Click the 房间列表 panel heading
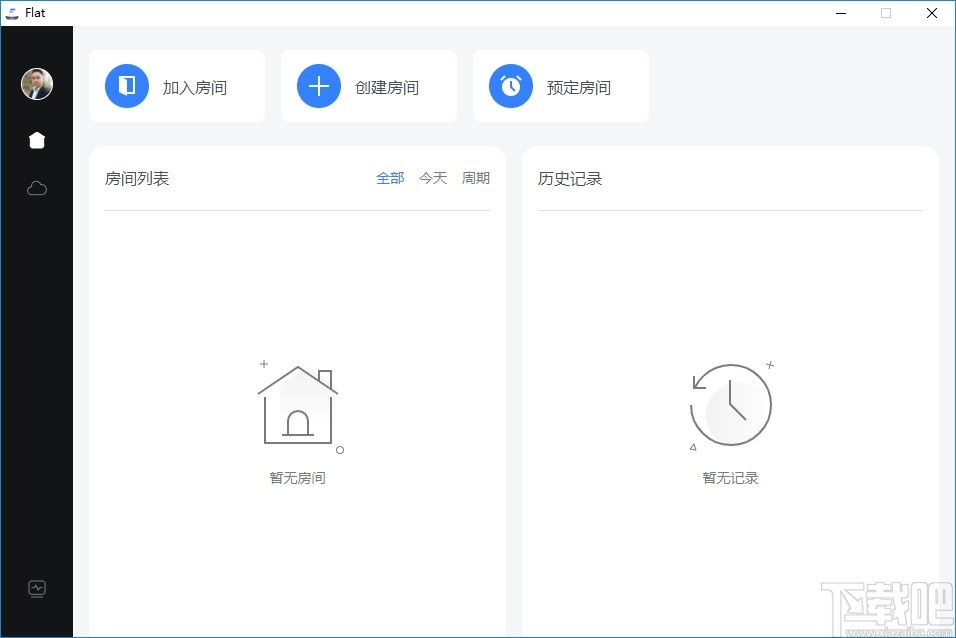The image size is (956, 638). tap(137, 178)
